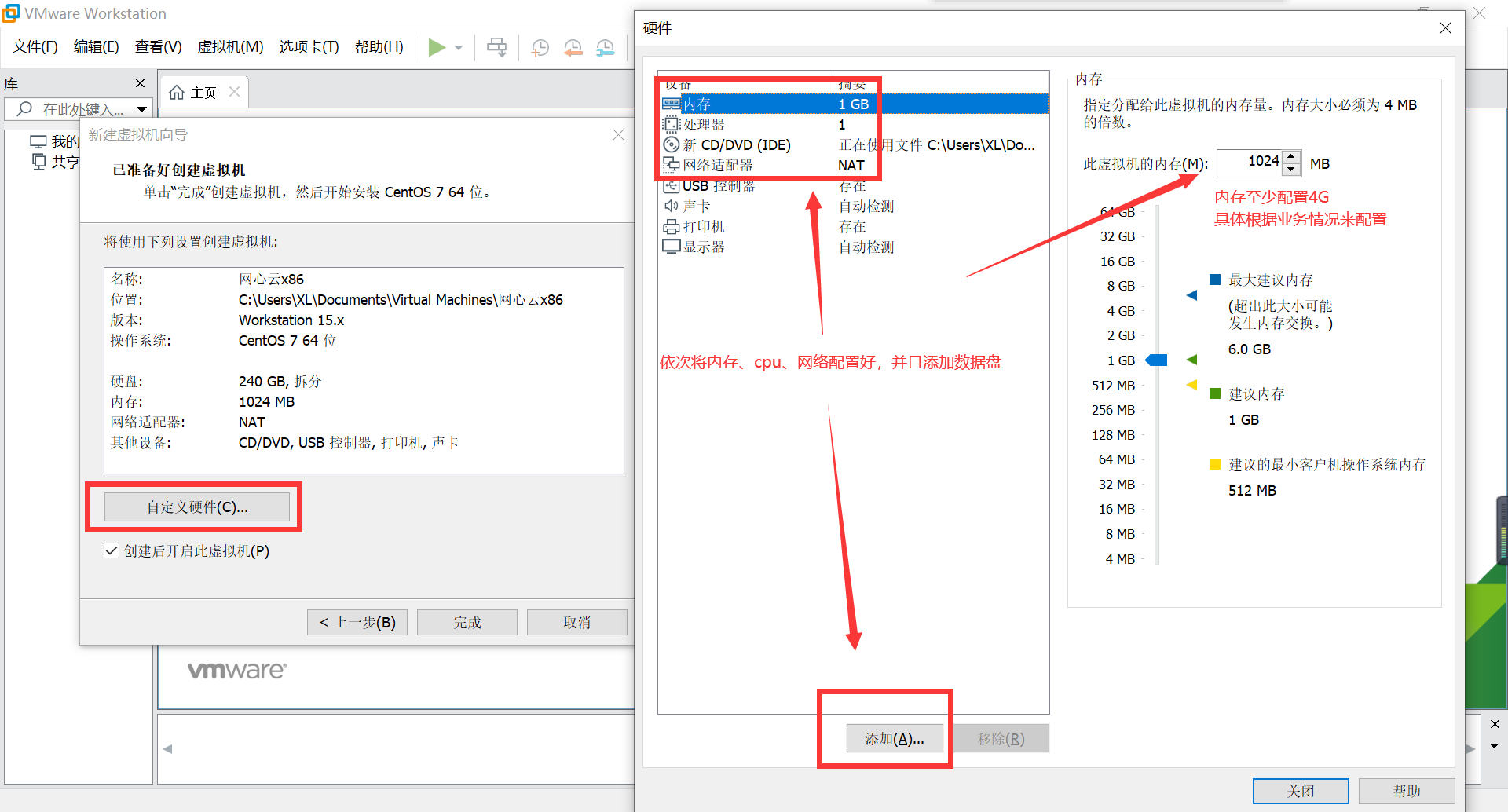Click the 256 MB label on memory scale
The width and height of the screenshot is (1508, 812).
(1113, 410)
